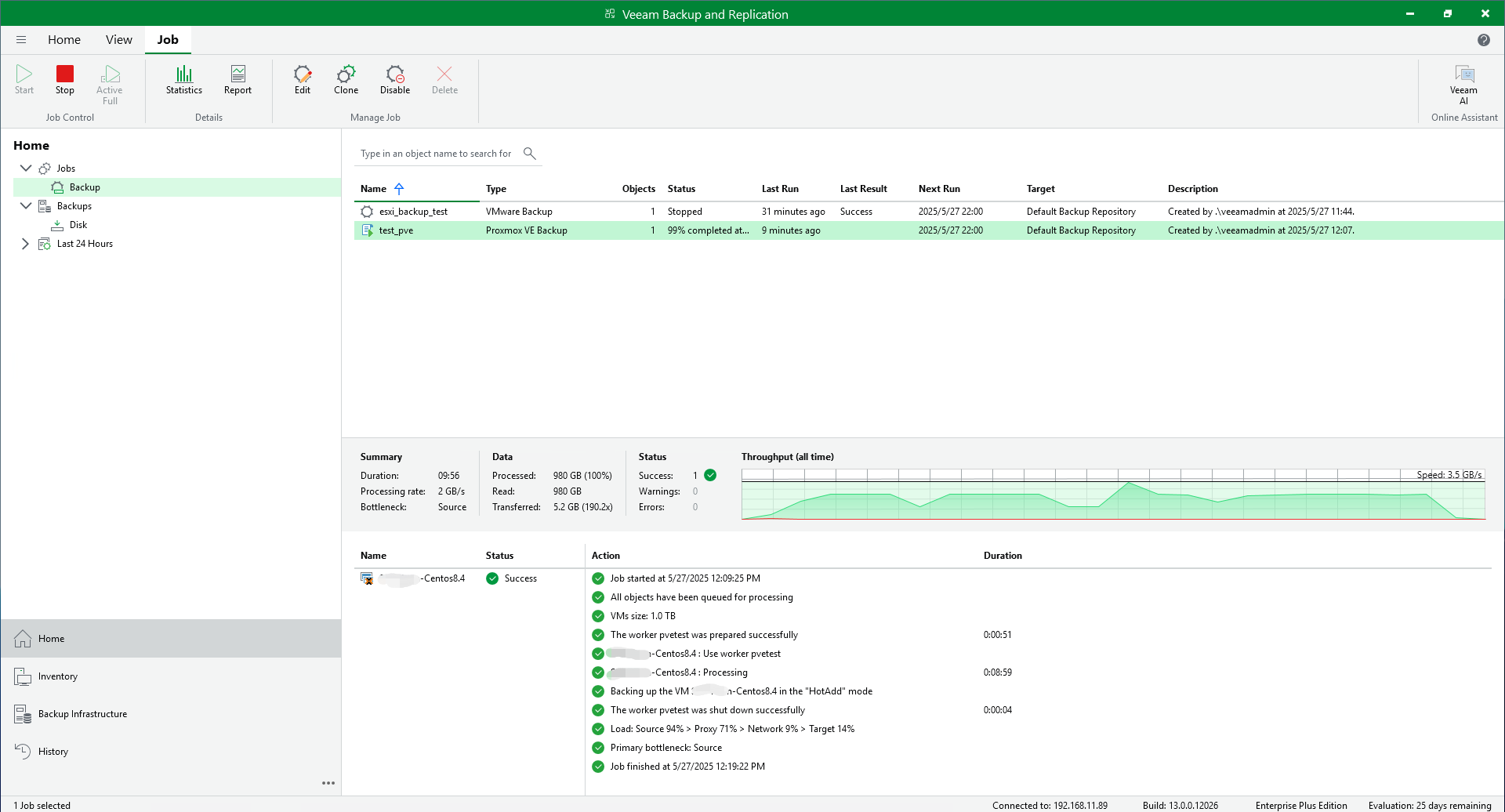Click the Active Full icon
Screen dimensions: 1505x812
[x=110, y=74]
